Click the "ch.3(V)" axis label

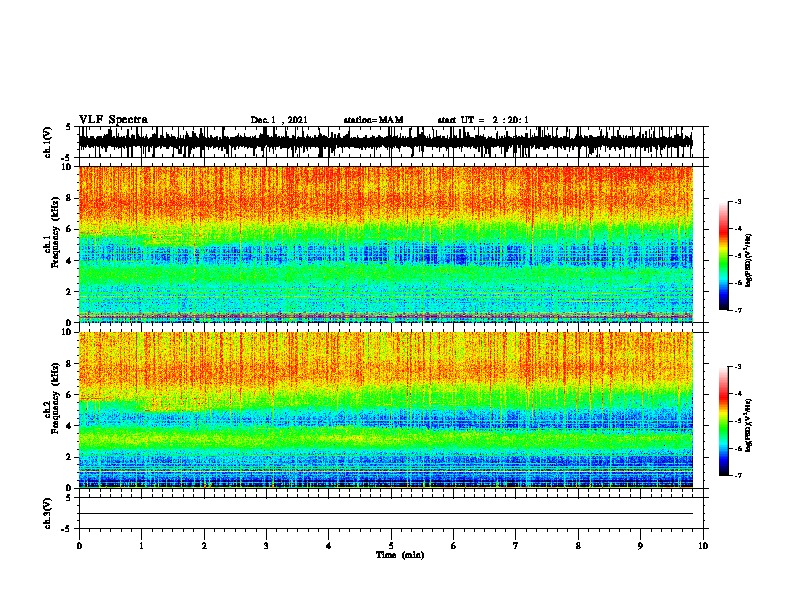pos(48,513)
